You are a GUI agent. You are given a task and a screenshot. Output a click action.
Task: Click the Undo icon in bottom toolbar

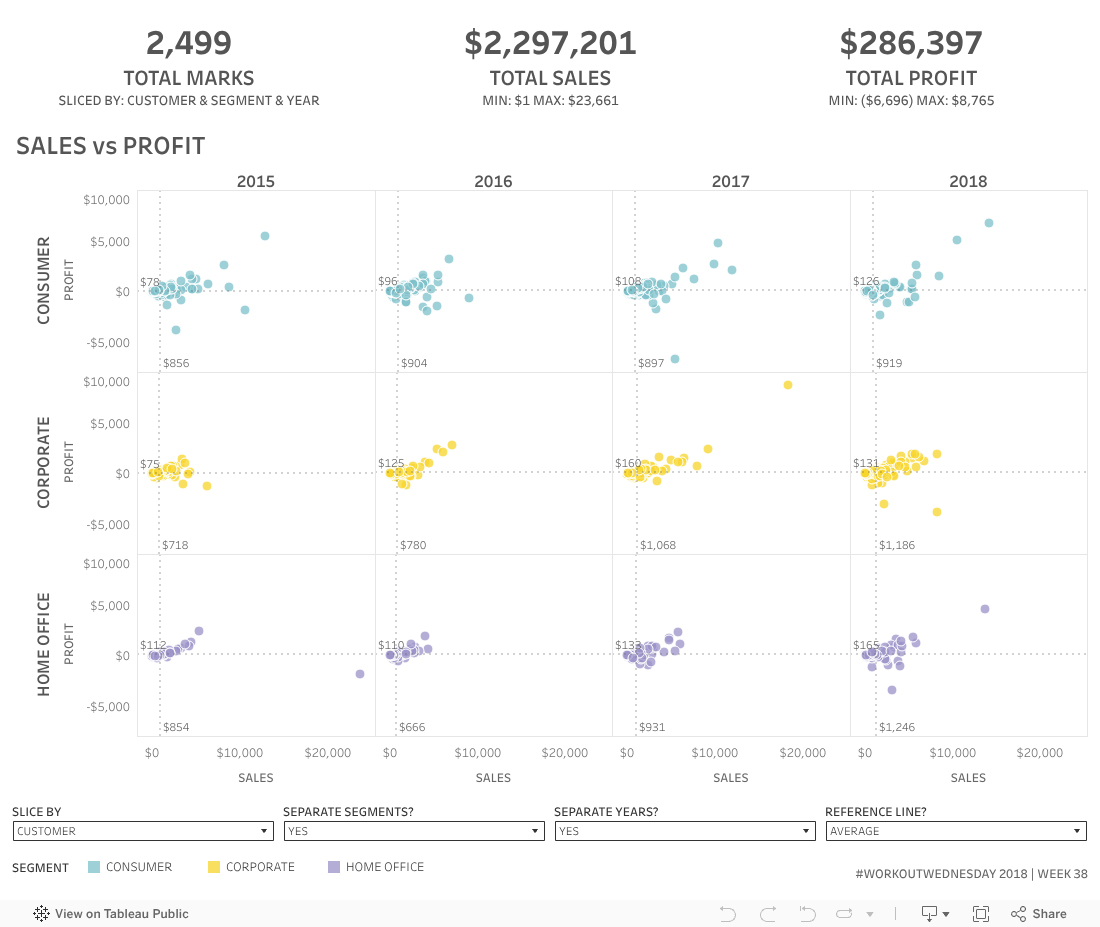coord(728,913)
